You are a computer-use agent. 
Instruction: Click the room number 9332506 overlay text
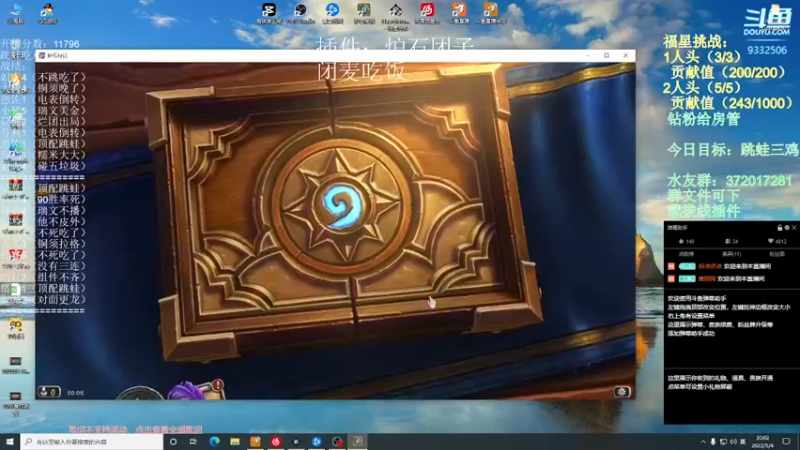pos(767,50)
